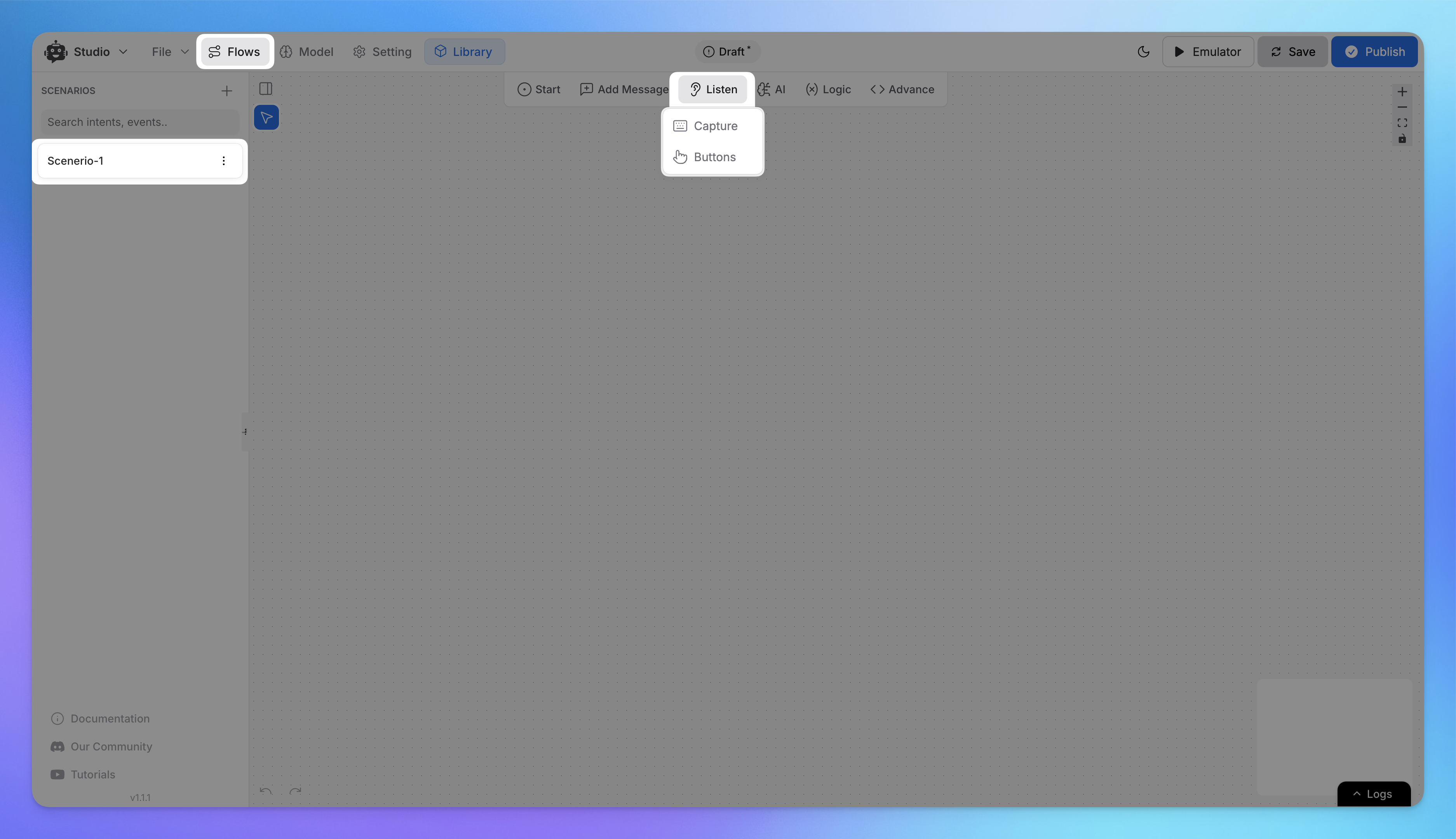This screenshot has width=1456, height=839.
Task: Publish the bot
Action: pyautogui.click(x=1374, y=52)
